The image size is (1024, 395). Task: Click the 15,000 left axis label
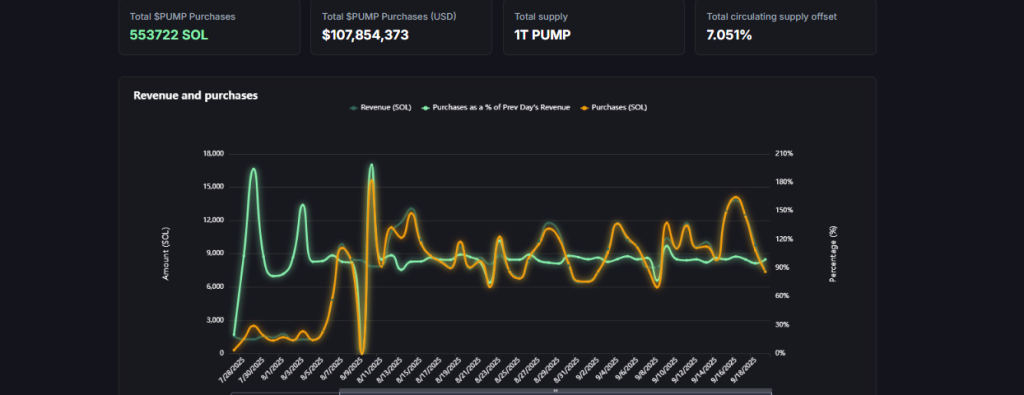tap(214, 187)
